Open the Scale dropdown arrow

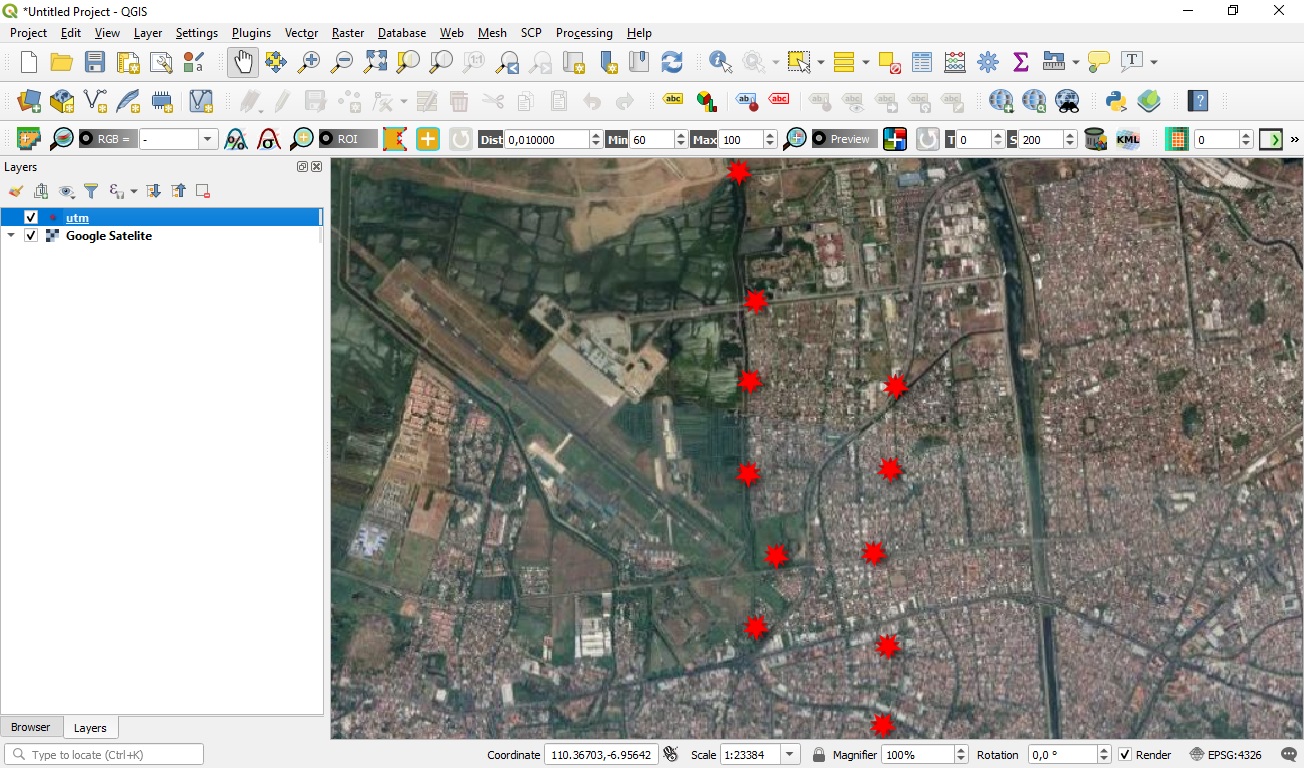[x=790, y=755]
